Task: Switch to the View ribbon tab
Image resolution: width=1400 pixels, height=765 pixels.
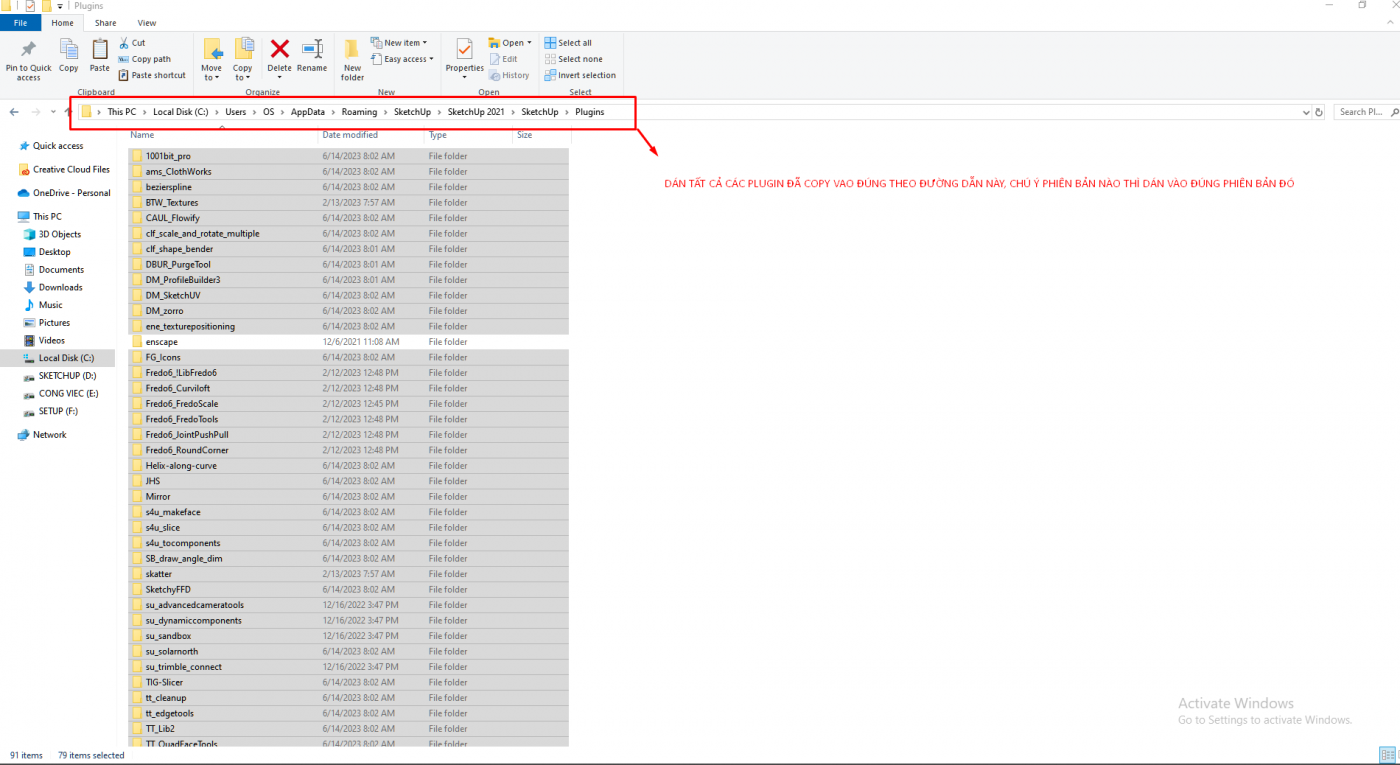Action: point(146,23)
